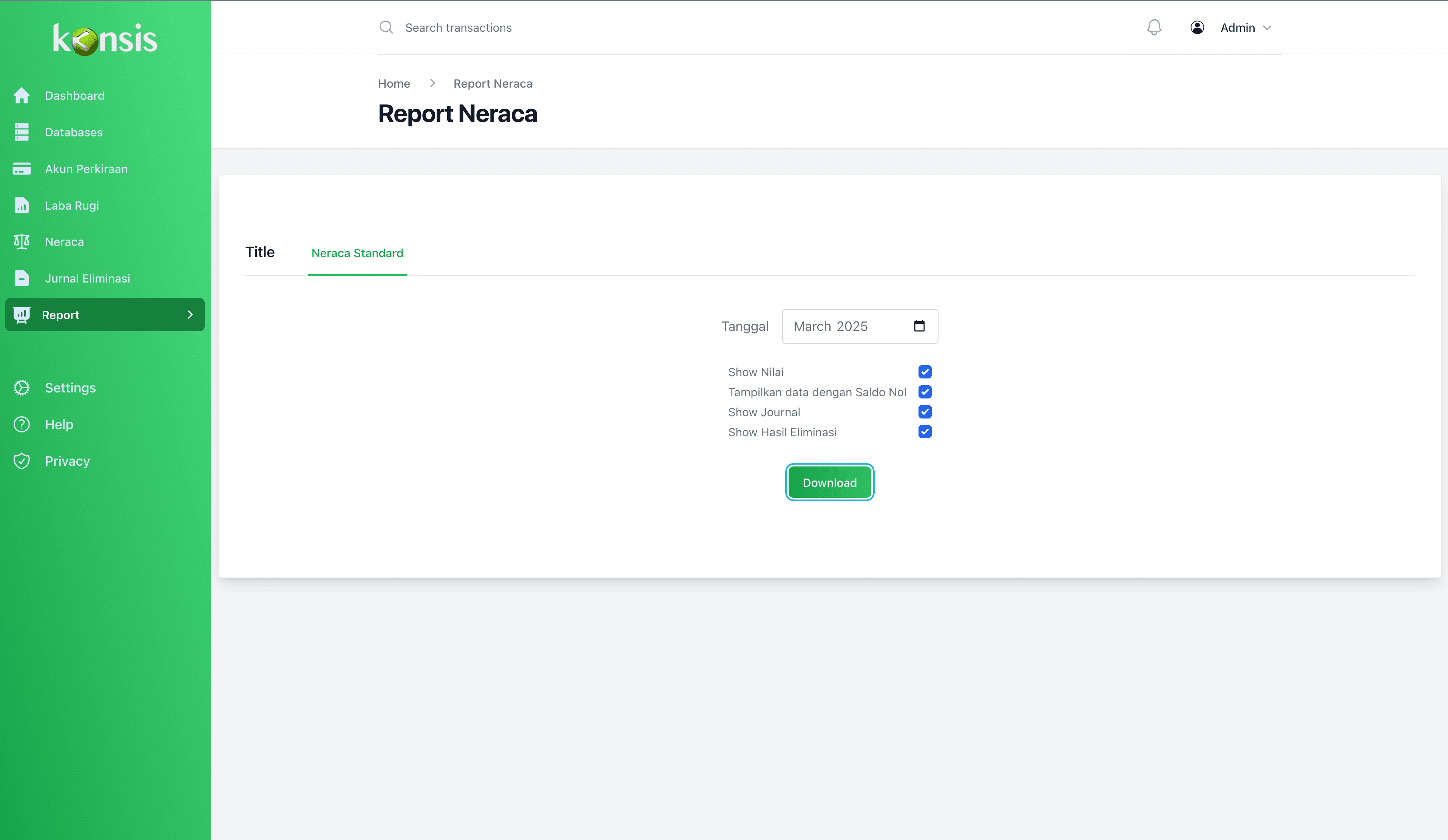This screenshot has width=1448, height=840.
Task: Disable the Show Journal checkbox
Action: tap(925, 411)
